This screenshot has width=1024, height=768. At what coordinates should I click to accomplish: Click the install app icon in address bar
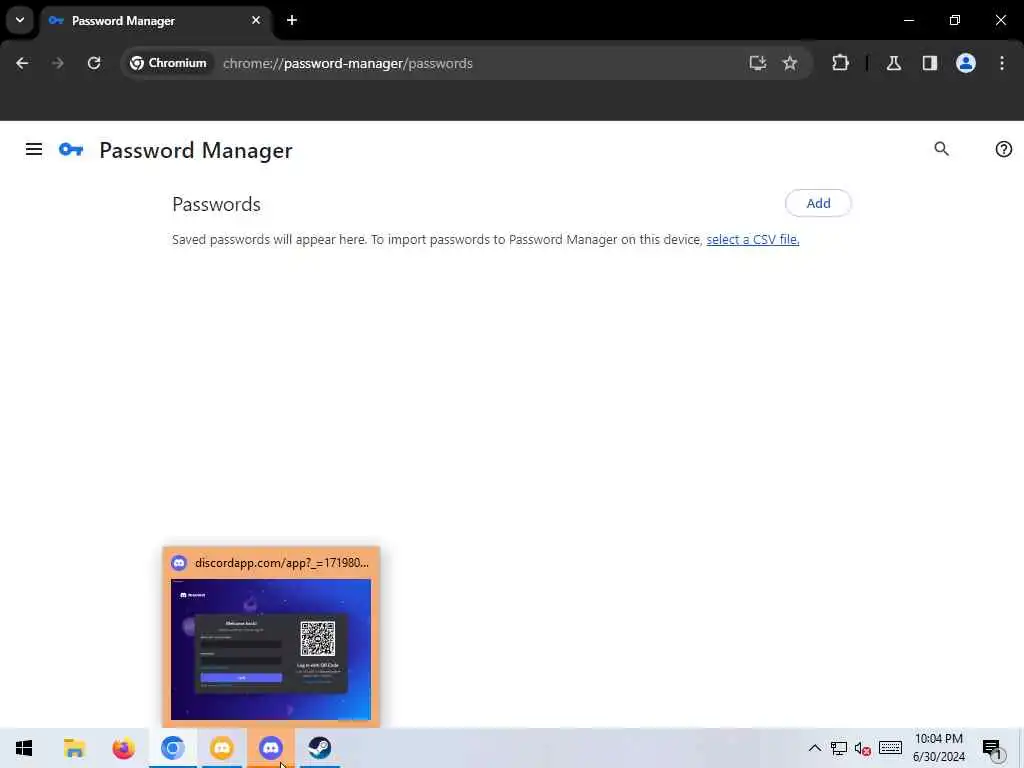tap(758, 63)
